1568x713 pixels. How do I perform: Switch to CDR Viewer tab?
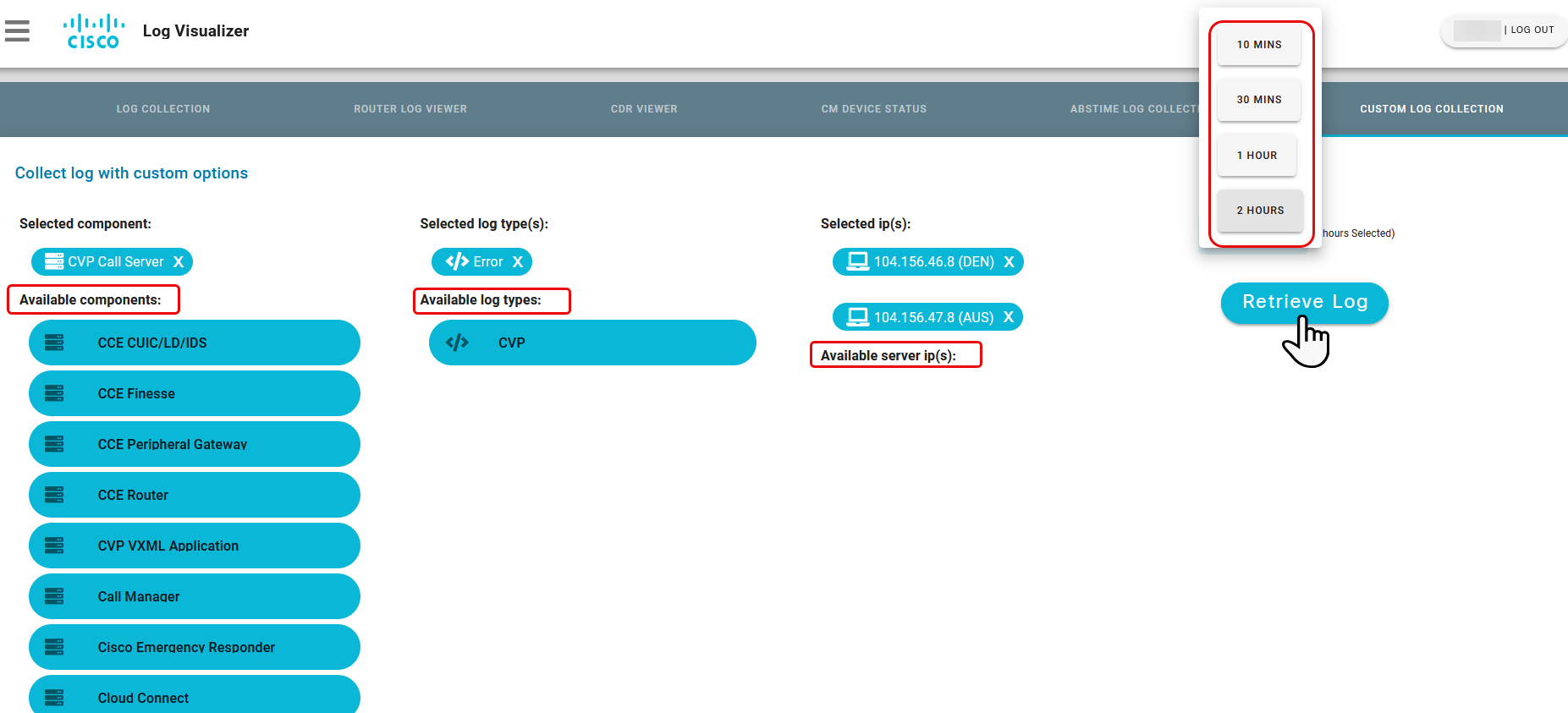click(644, 109)
